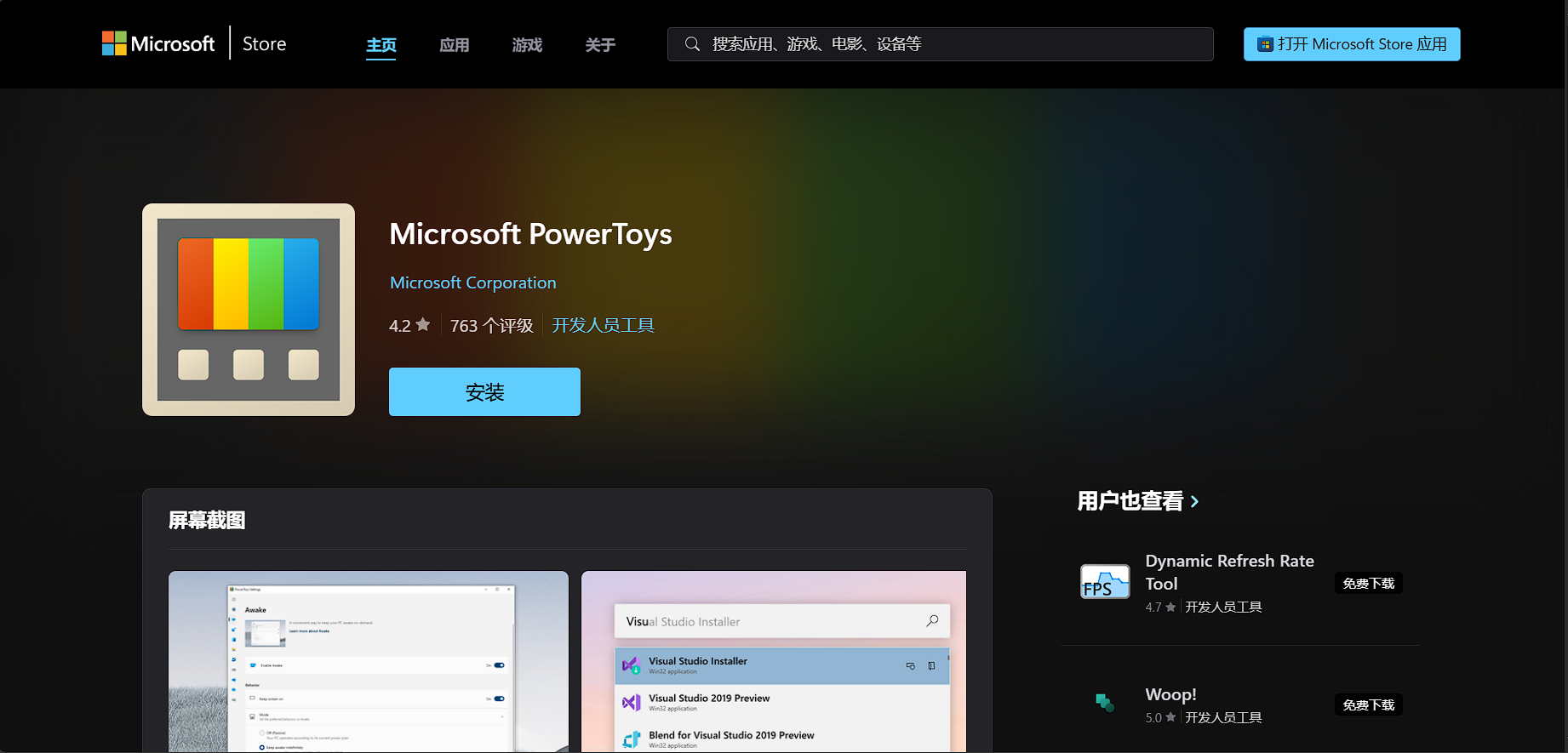Open the 应用 navigation tab

(455, 45)
